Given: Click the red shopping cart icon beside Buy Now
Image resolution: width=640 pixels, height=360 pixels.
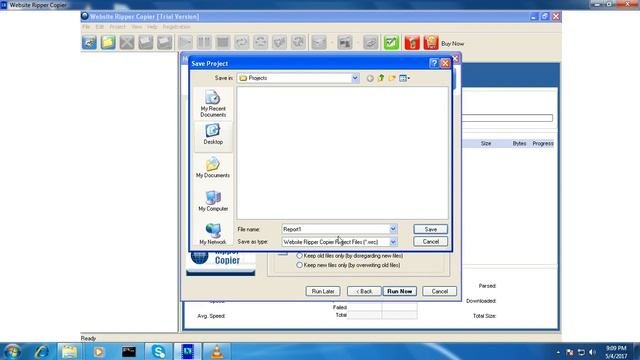Looking at the screenshot, I should pos(431,42).
